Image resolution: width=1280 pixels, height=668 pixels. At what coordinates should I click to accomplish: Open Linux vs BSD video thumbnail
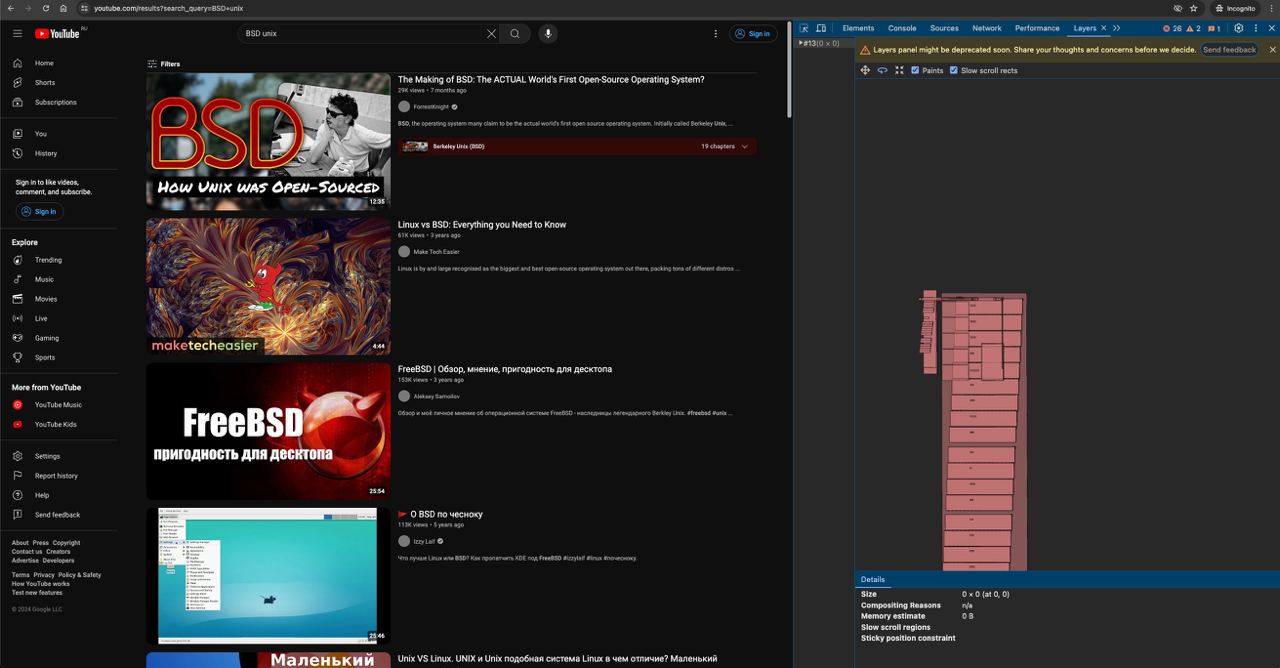coord(268,286)
